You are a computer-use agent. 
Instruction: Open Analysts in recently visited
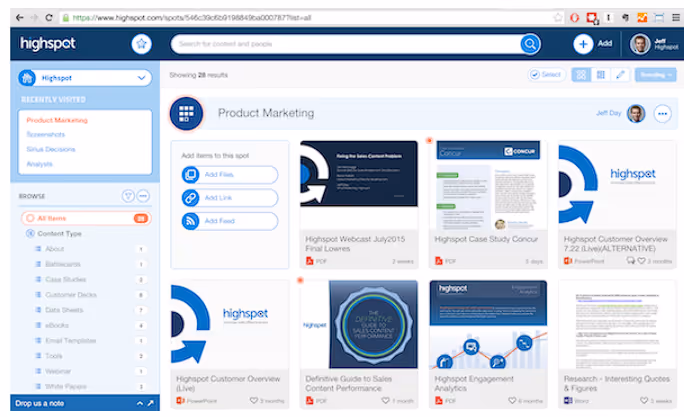coord(40,164)
